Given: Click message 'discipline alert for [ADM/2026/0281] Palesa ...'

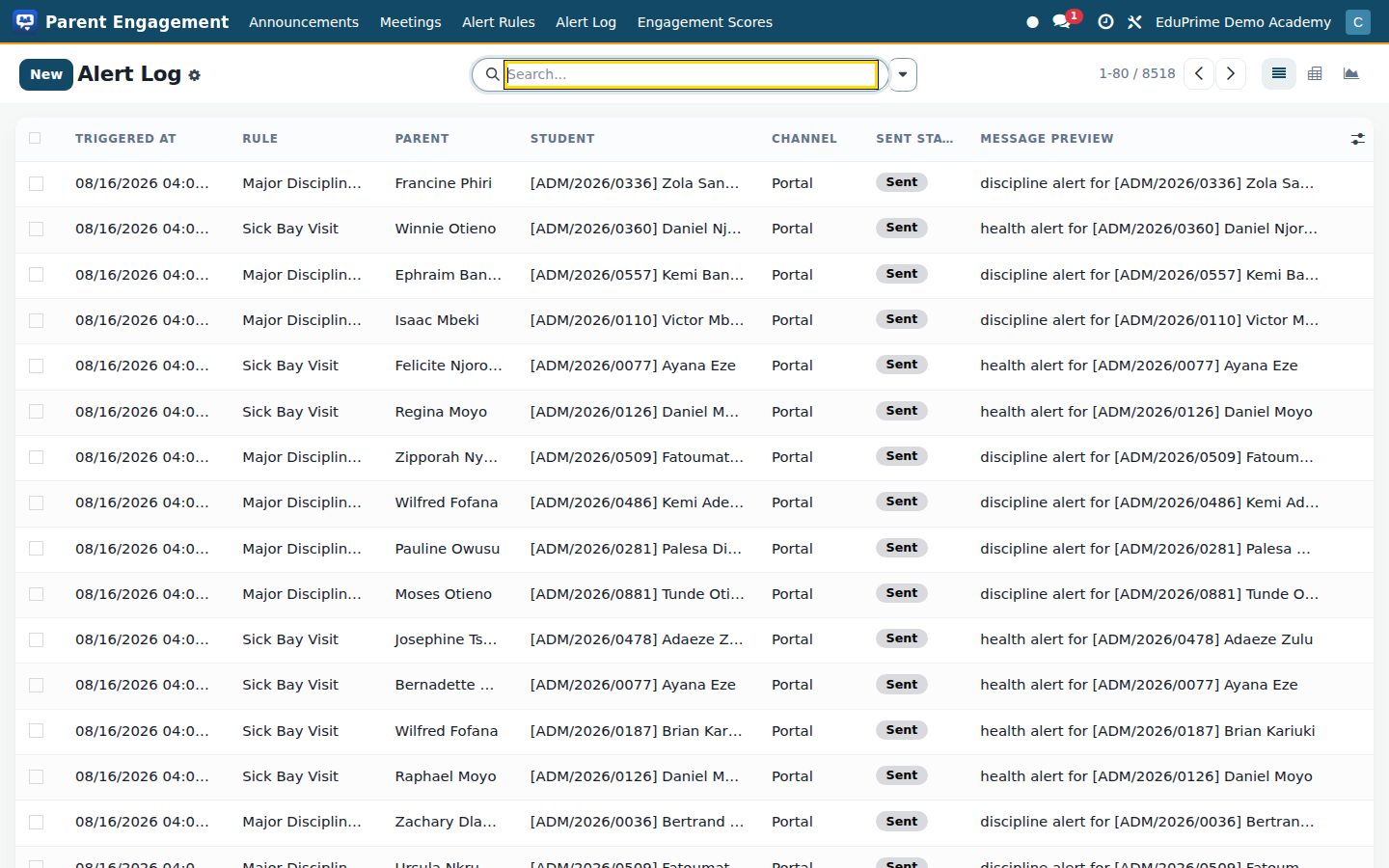Looking at the screenshot, I should click(1145, 549).
